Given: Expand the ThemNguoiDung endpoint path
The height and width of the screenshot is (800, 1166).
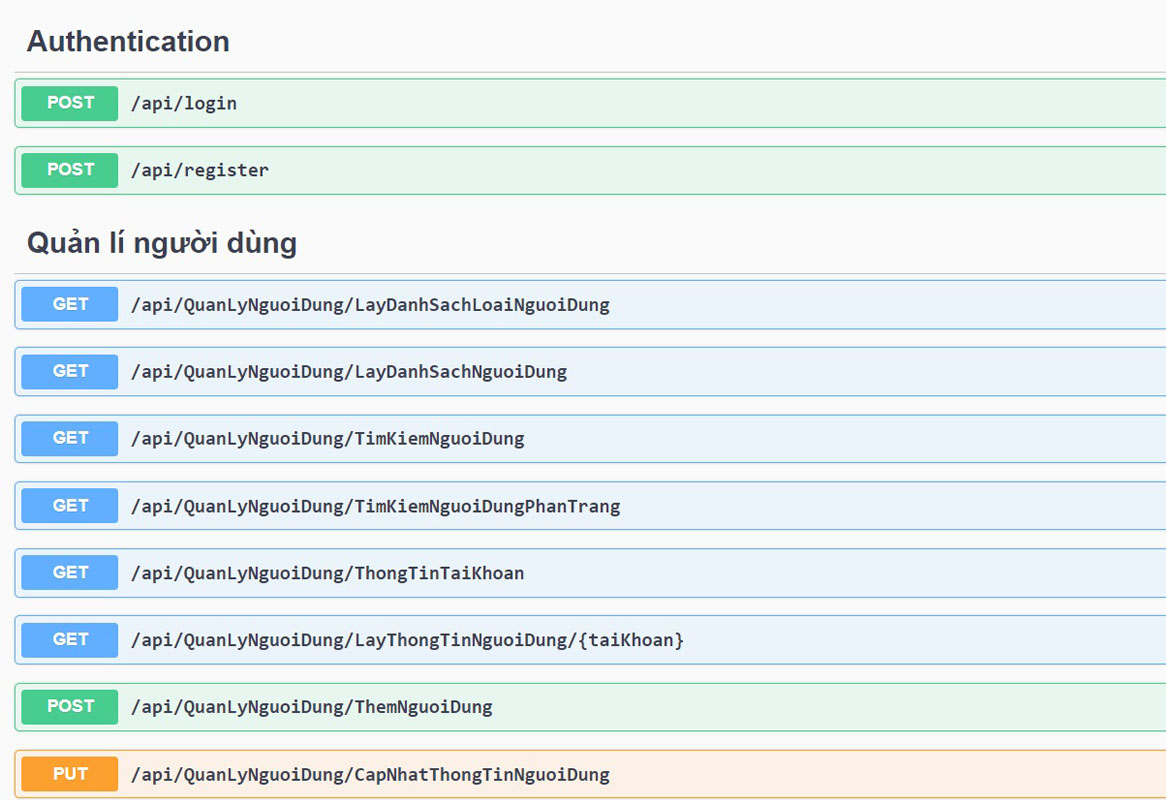Looking at the screenshot, I should 311,707.
